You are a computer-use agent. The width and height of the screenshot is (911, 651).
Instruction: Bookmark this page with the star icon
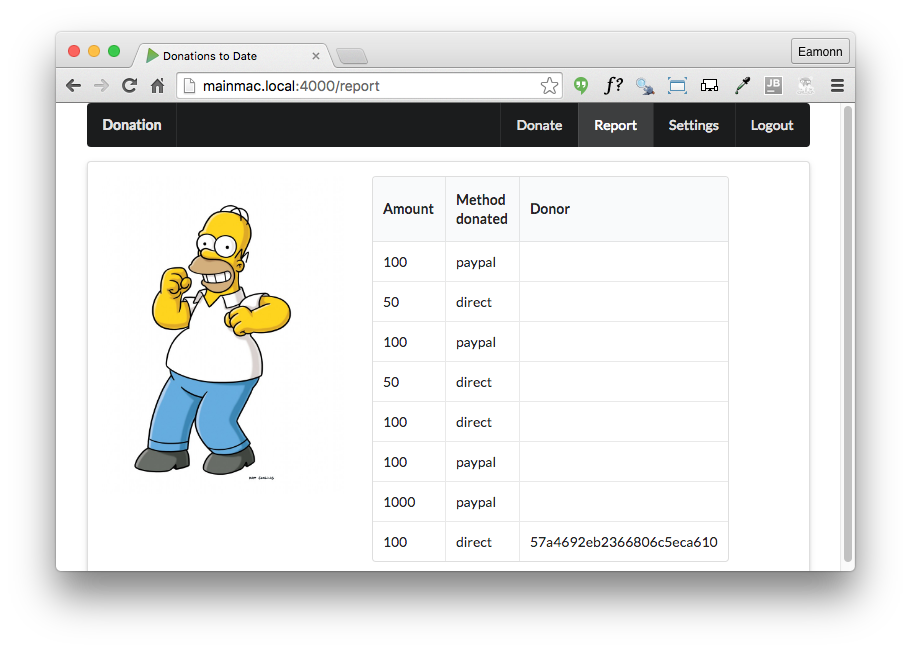[x=549, y=86]
